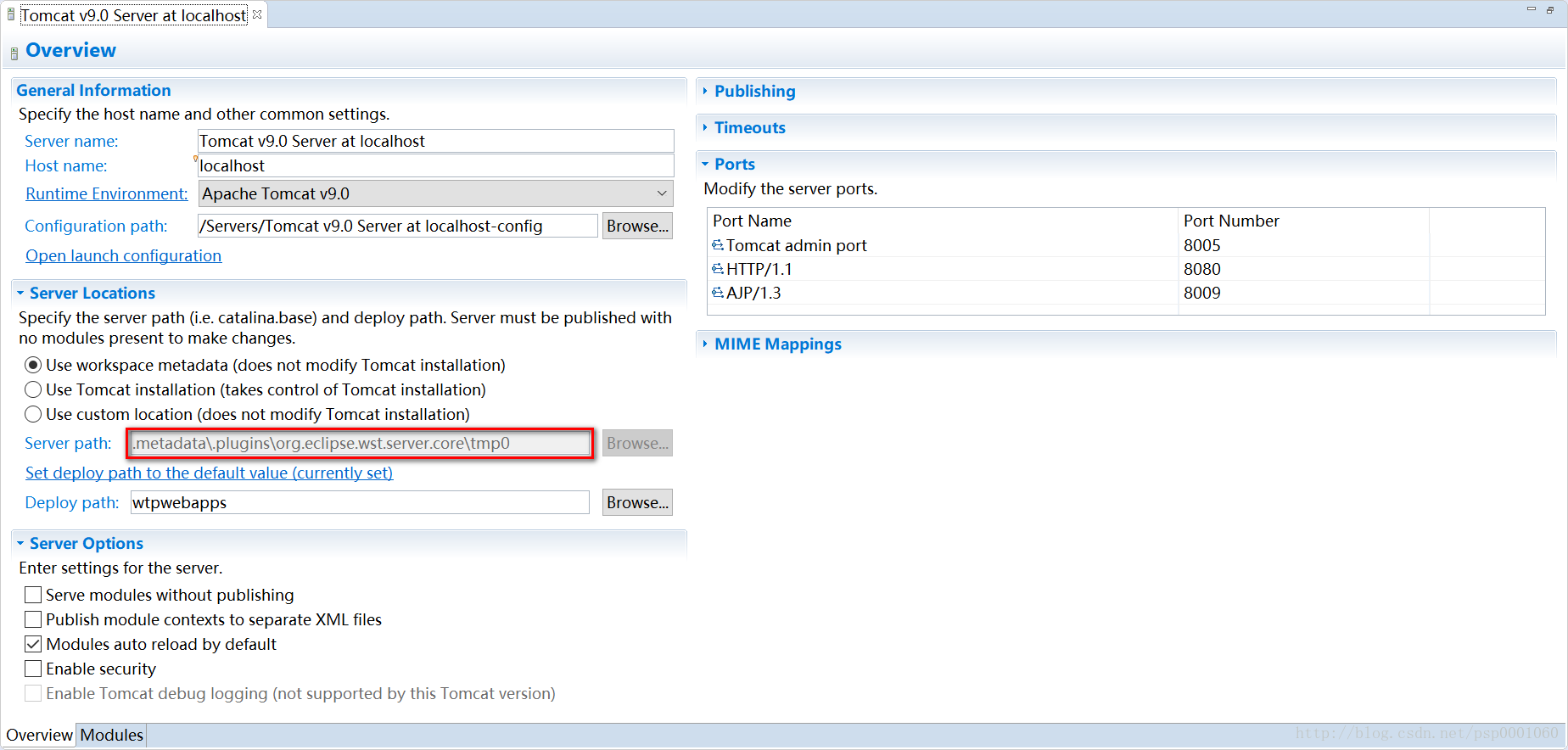
Task: Click the AJP/1.3 port row icon
Action: 718,293
